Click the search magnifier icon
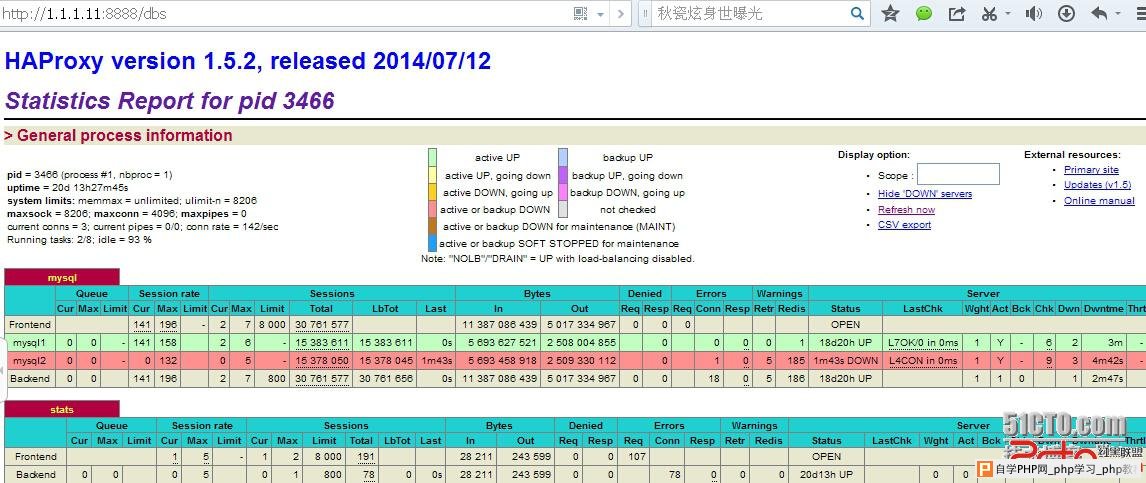1146x483 pixels. click(x=857, y=14)
